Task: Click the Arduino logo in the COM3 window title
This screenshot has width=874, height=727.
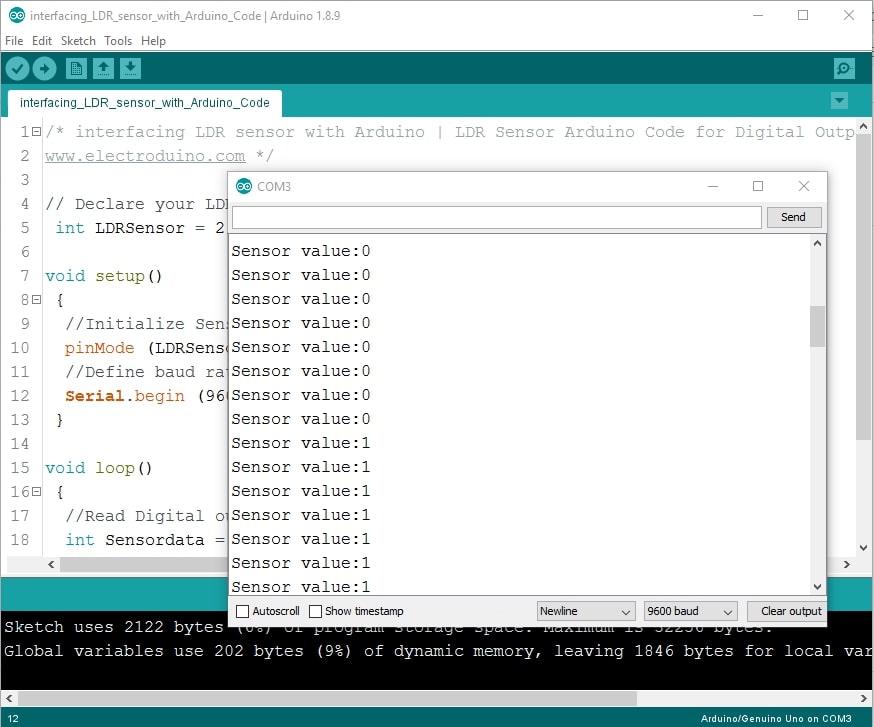Action: tap(244, 186)
